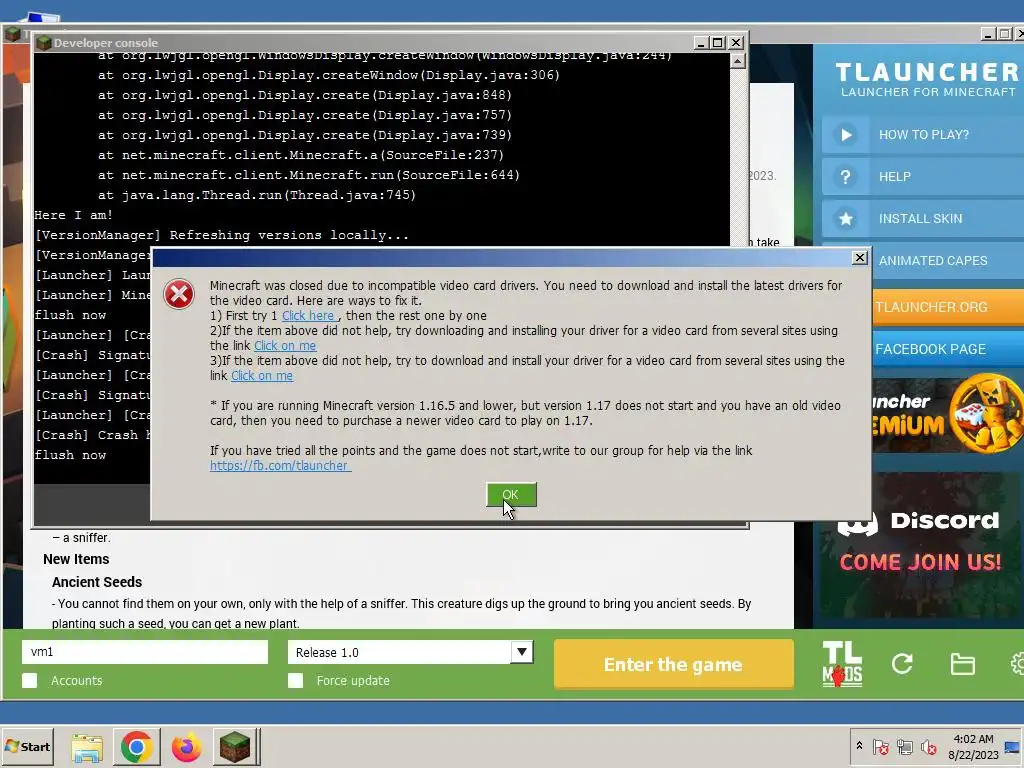Click the Action Center flag tray icon
The width and height of the screenshot is (1024, 768).
pyautogui.click(x=881, y=747)
